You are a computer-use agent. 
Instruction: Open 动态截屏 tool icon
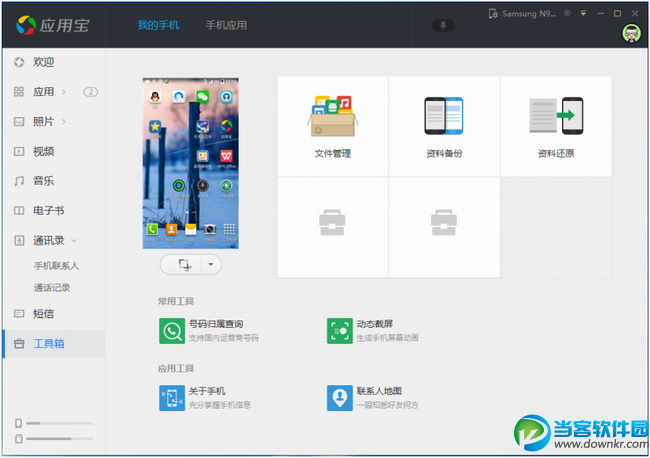(340, 331)
